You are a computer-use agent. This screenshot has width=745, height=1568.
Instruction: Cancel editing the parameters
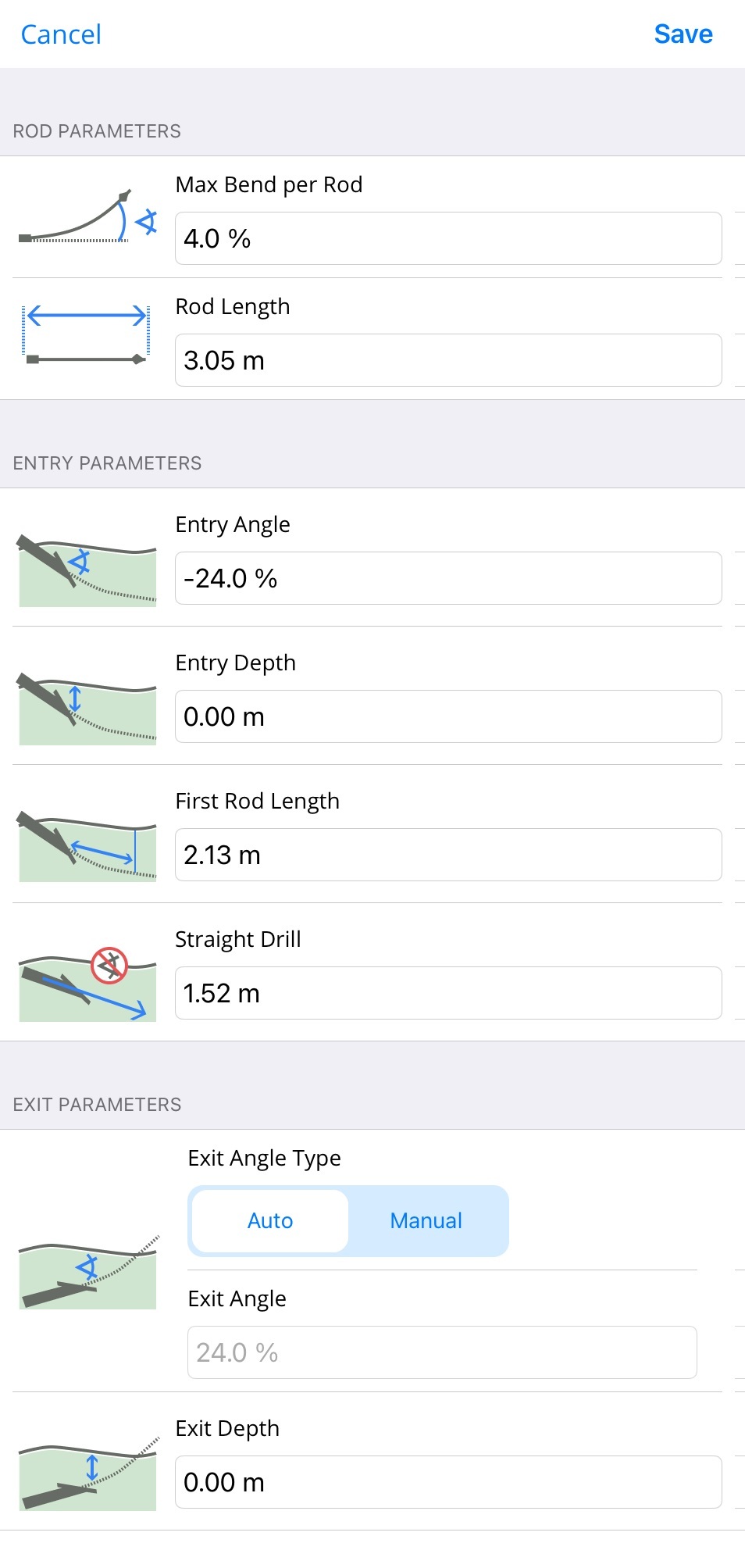point(61,34)
